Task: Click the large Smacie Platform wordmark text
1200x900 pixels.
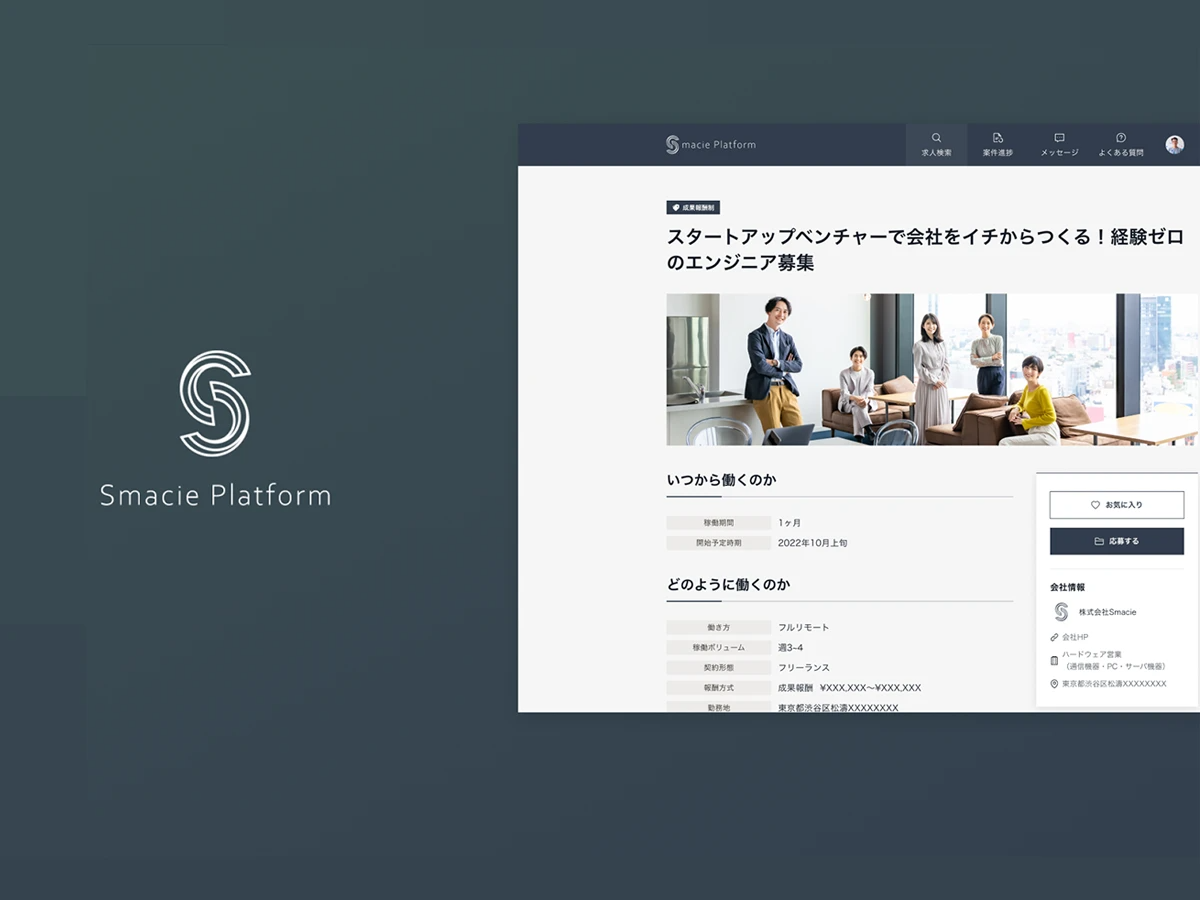Action: pyautogui.click(x=215, y=495)
